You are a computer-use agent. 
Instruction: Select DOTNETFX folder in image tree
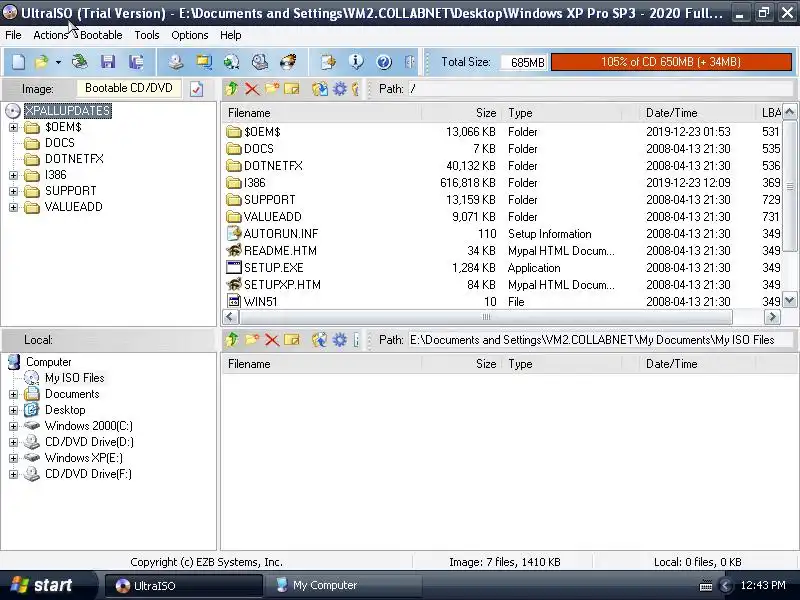tap(74, 159)
